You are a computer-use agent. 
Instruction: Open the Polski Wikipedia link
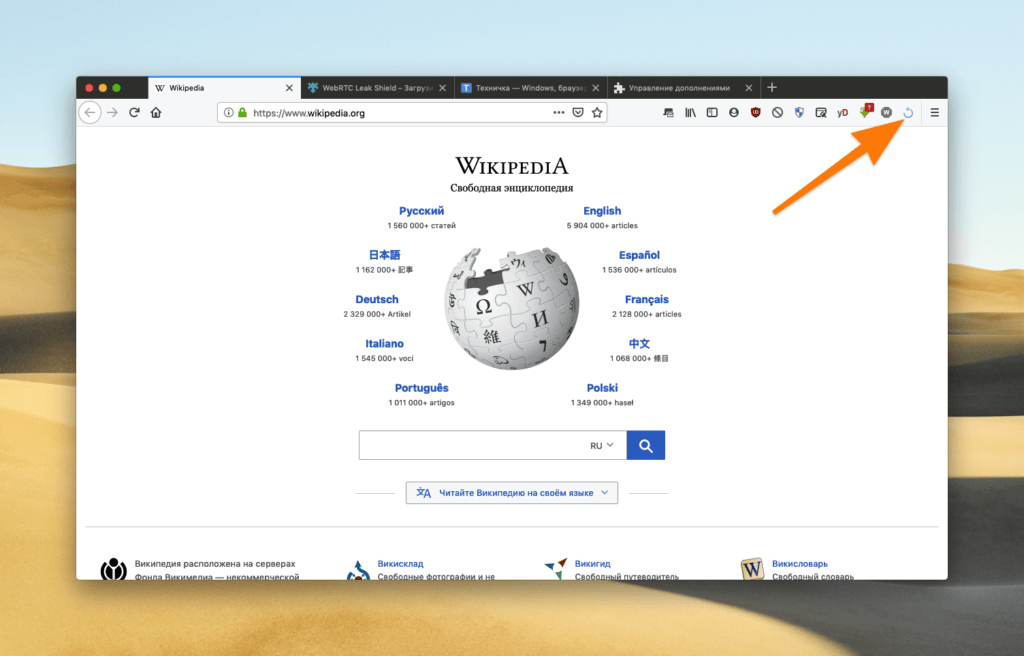(602, 388)
